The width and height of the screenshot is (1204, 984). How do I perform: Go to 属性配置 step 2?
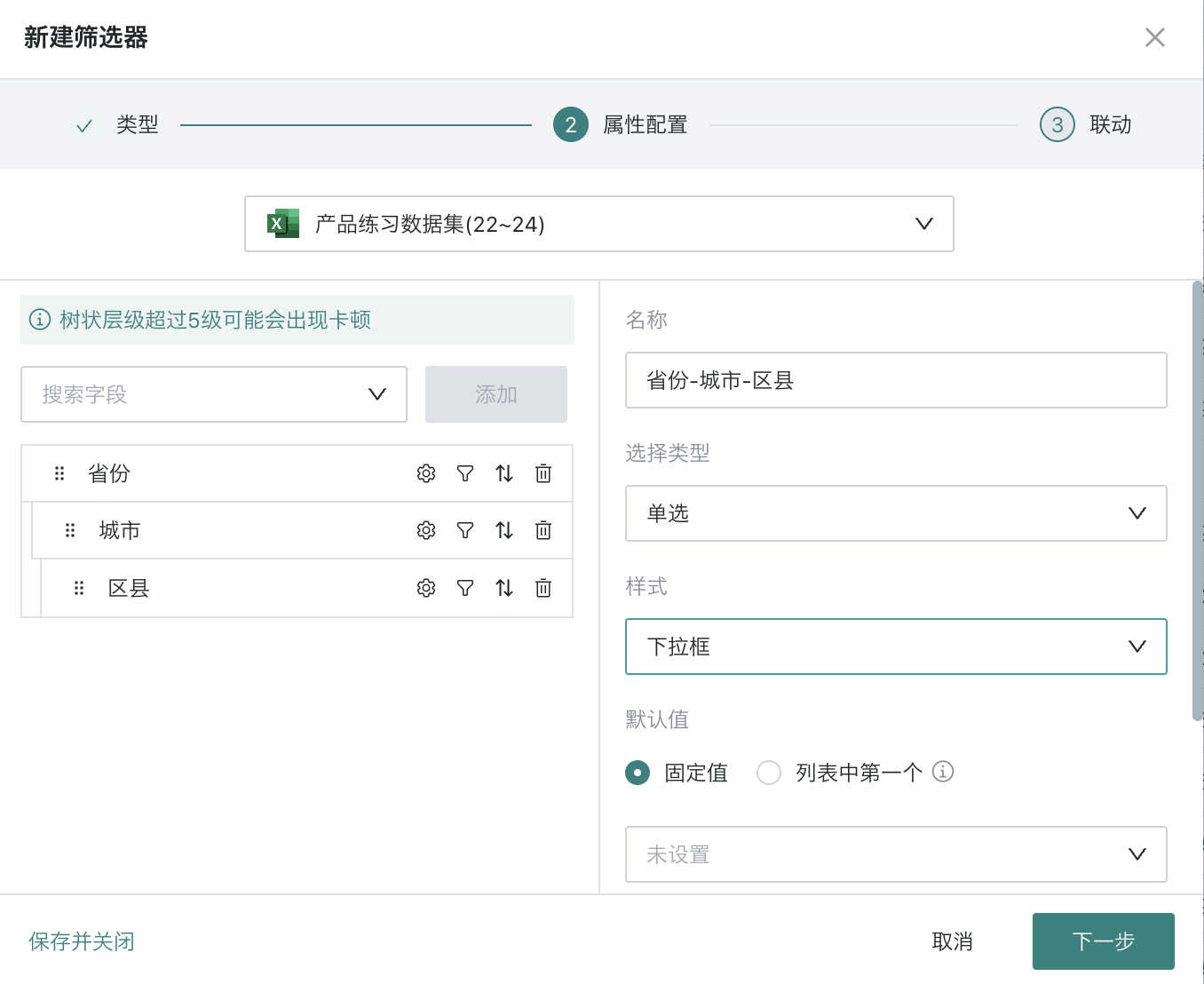tap(621, 125)
